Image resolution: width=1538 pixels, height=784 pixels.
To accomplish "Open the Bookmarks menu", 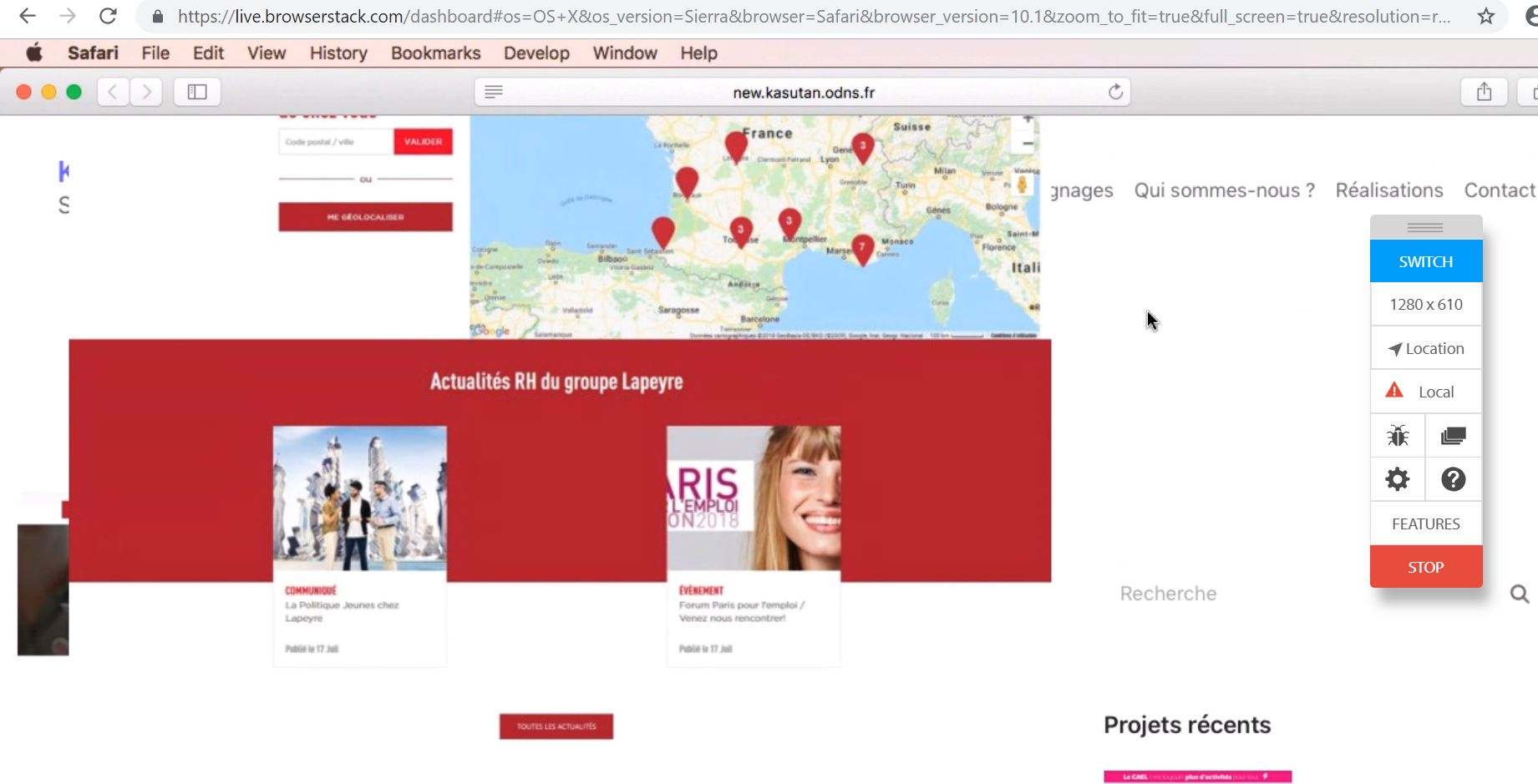I will point(436,53).
